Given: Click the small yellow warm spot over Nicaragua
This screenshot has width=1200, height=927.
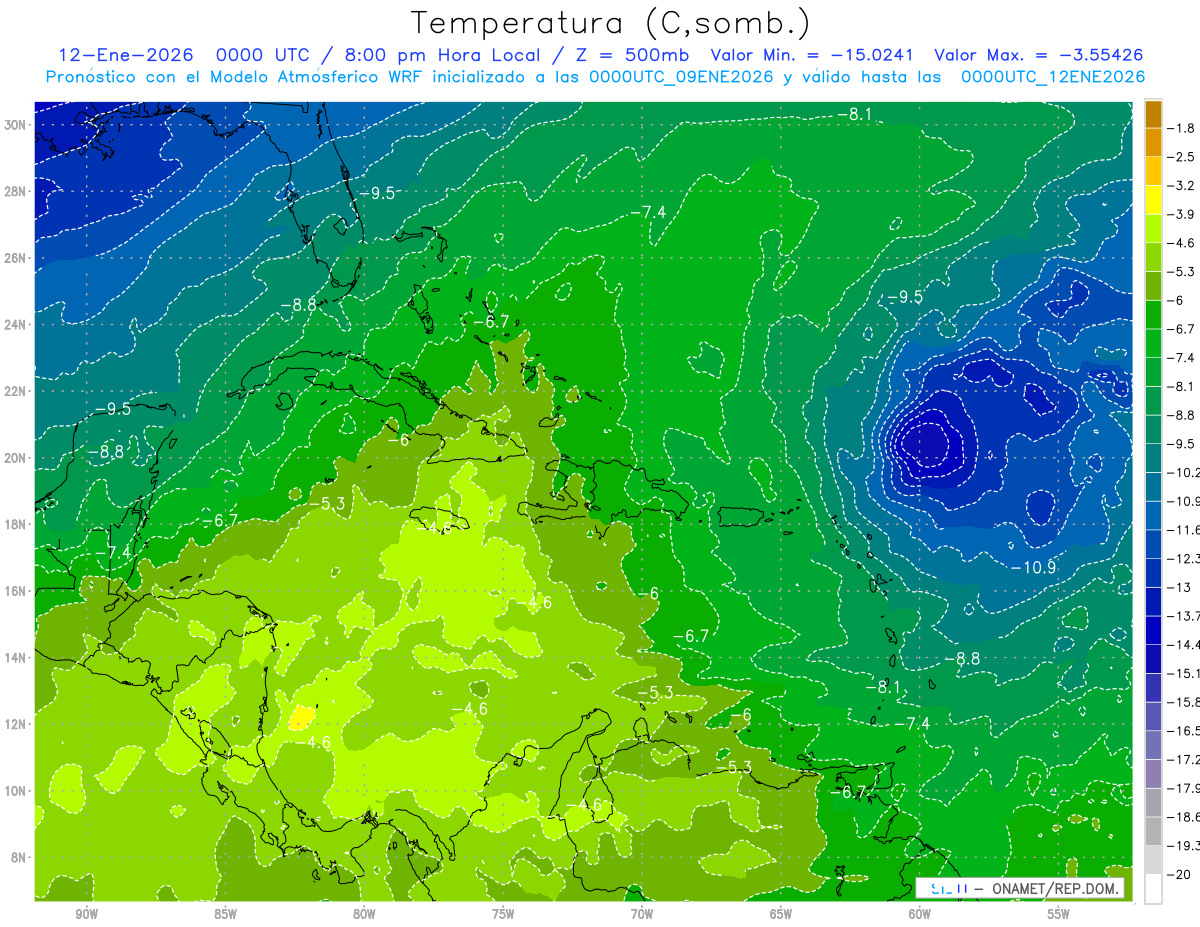Looking at the screenshot, I should click(x=302, y=717).
